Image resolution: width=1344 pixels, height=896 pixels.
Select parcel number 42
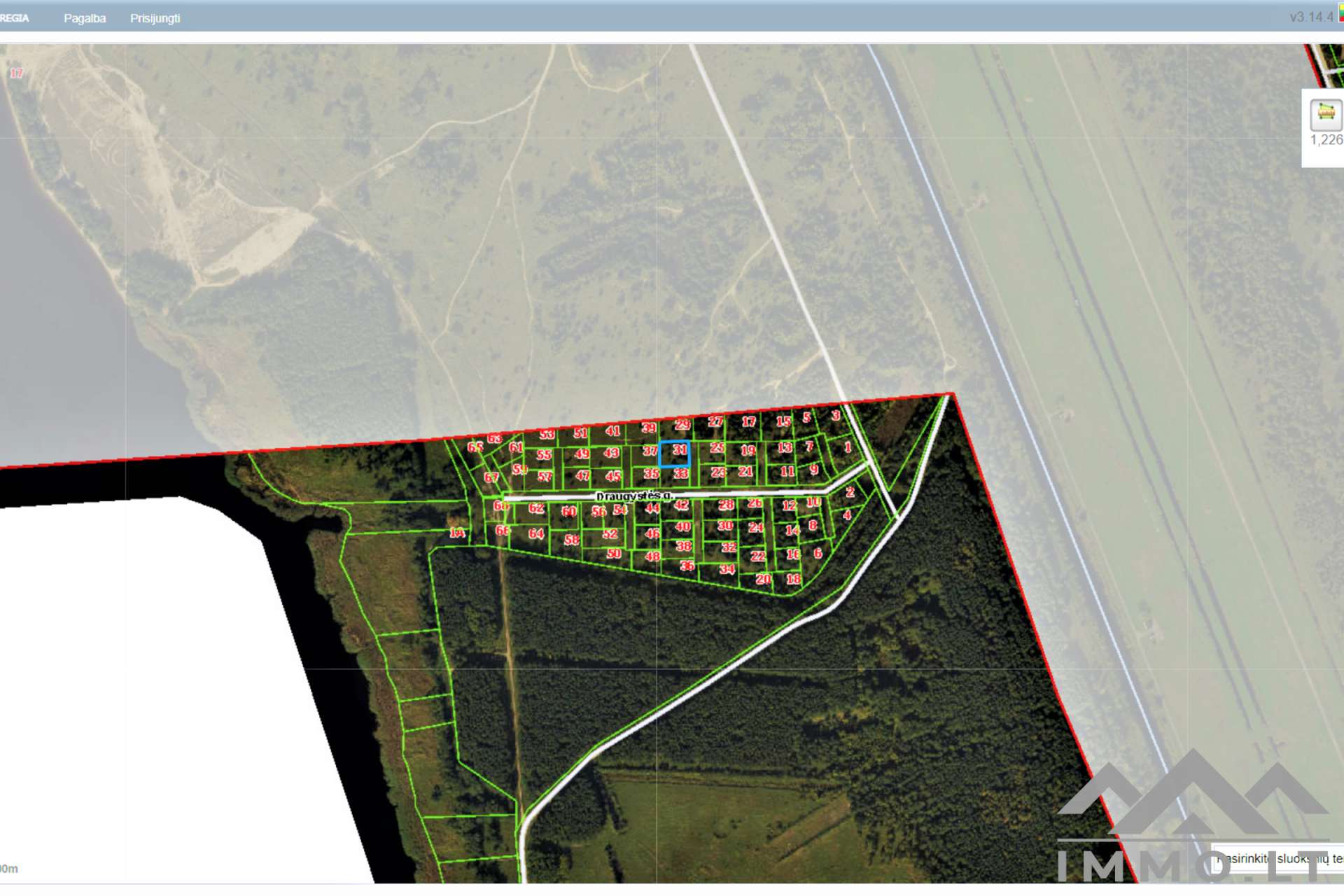pyautogui.click(x=681, y=505)
